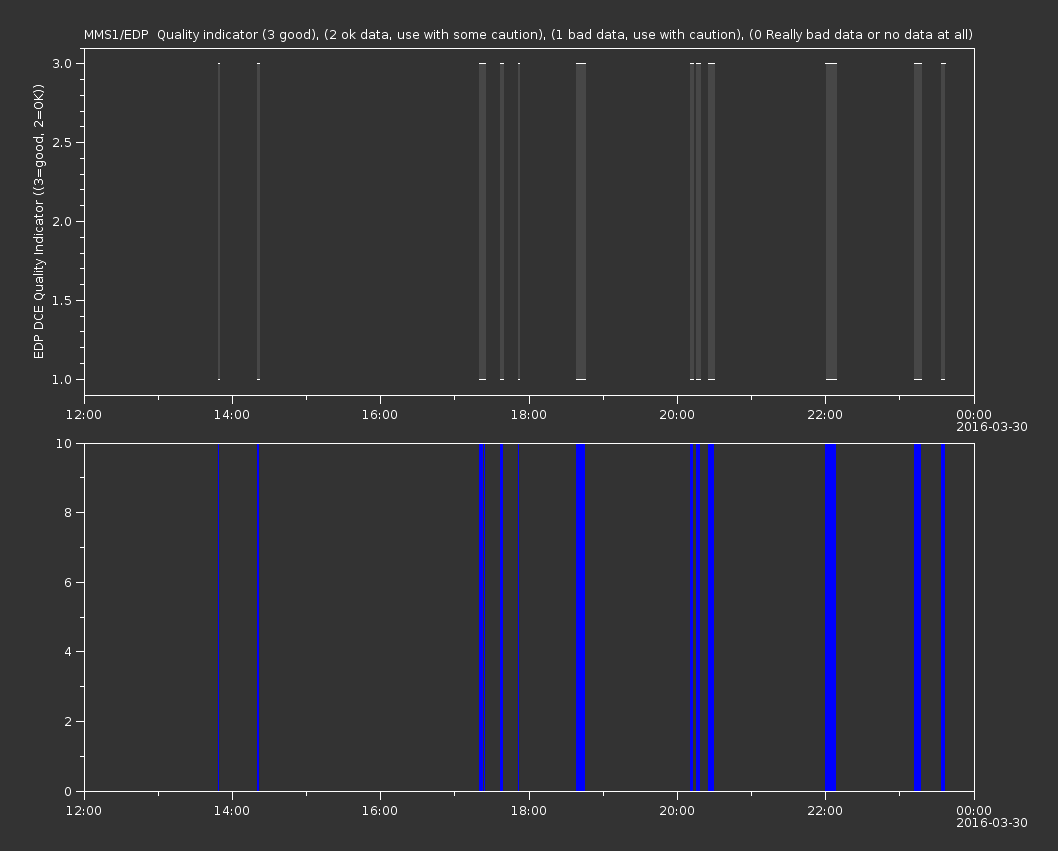Screen dimensions: 1058x851
Task: Click the thin blue line just before 14:00
Action: [x=219, y=617]
